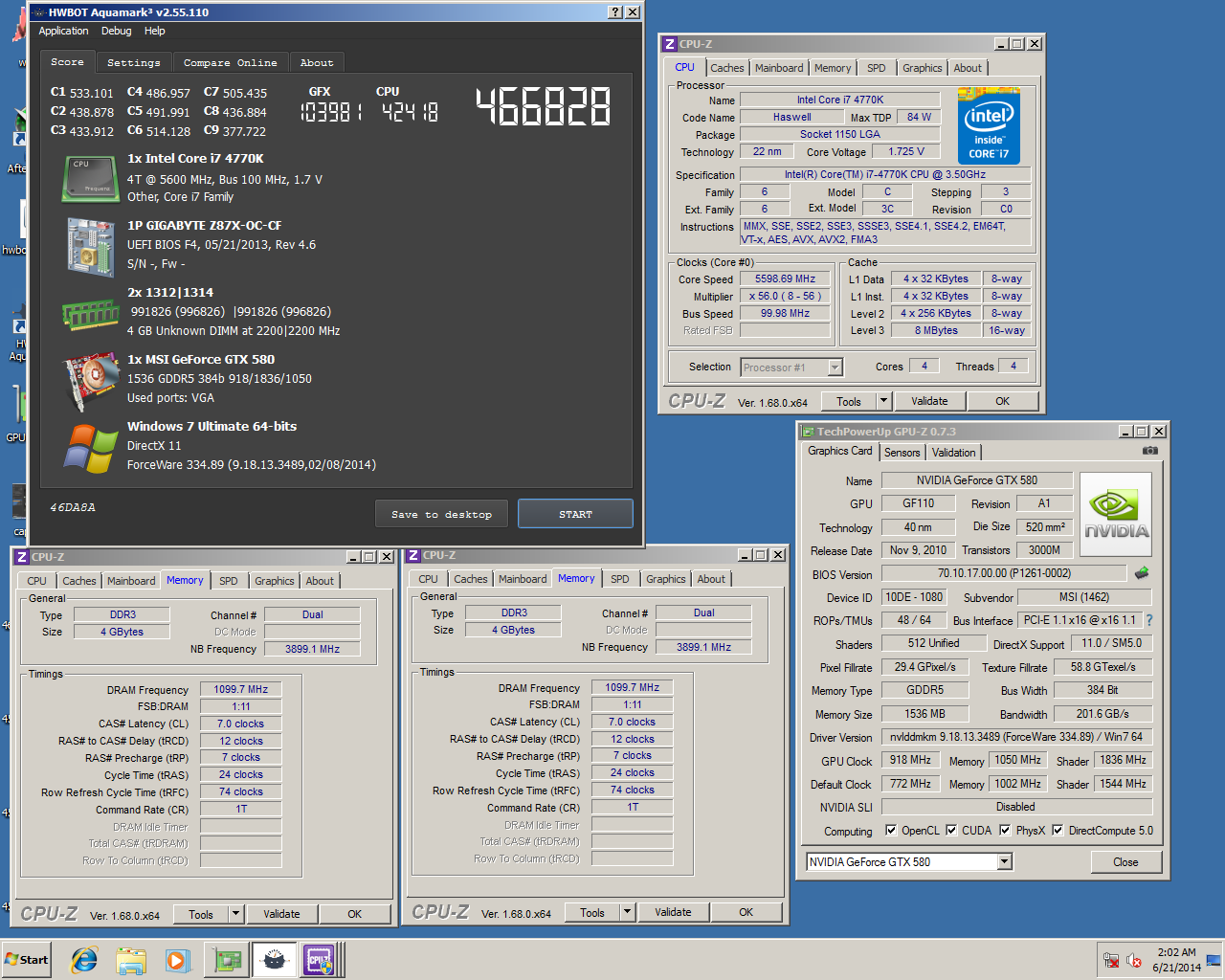This screenshot has width=1225, height=980.
Task: Click the GPU-Z Name field NVIDIA GeForce GTX 580
Action: tap(976, 480)
